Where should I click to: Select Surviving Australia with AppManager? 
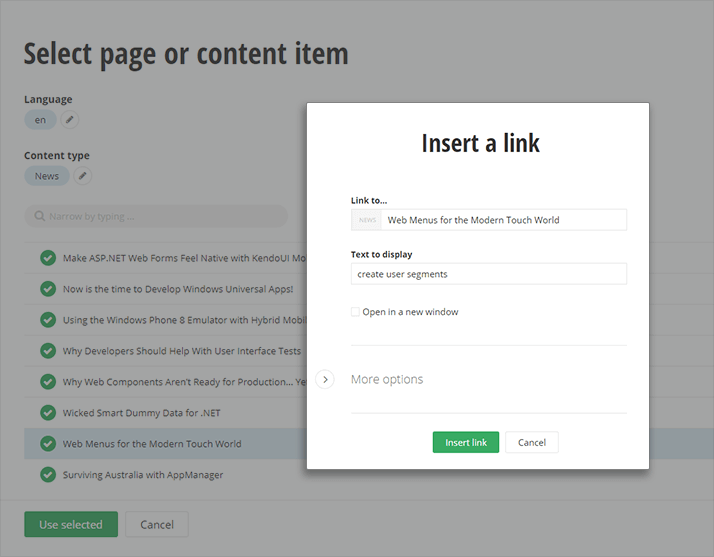[165, 475]
